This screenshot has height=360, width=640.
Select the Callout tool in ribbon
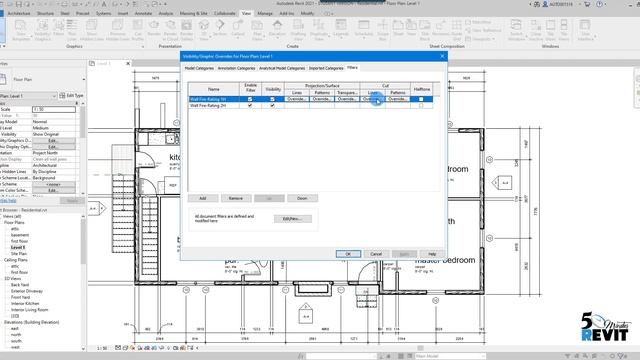[238, 29]
